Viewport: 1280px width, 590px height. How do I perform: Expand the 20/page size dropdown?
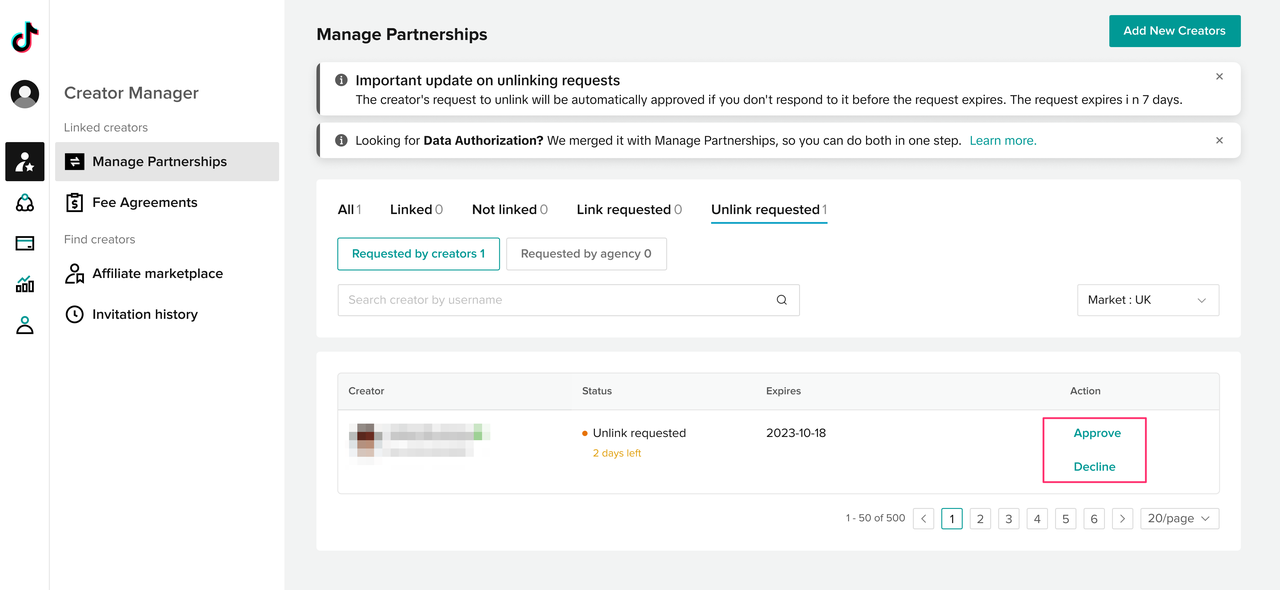(x=1179, y=518)
